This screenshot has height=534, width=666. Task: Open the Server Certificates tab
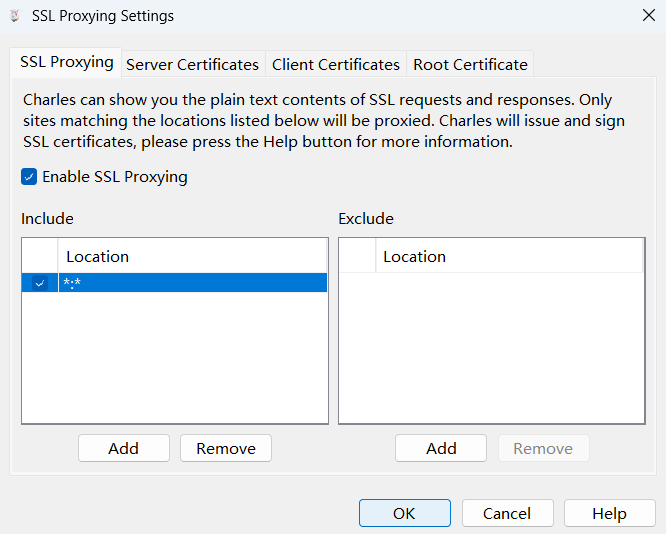(192, 65)
